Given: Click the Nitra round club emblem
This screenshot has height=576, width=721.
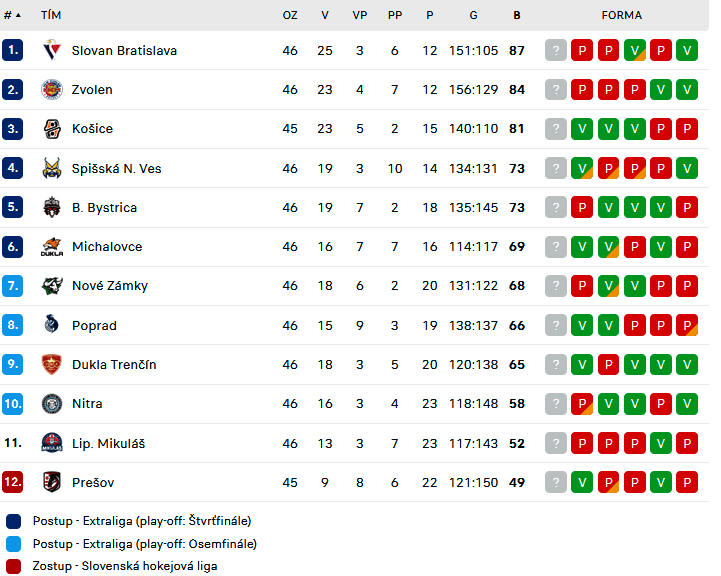Looking at the screenshot, I should pyautogui.click(x=52, y=404).
